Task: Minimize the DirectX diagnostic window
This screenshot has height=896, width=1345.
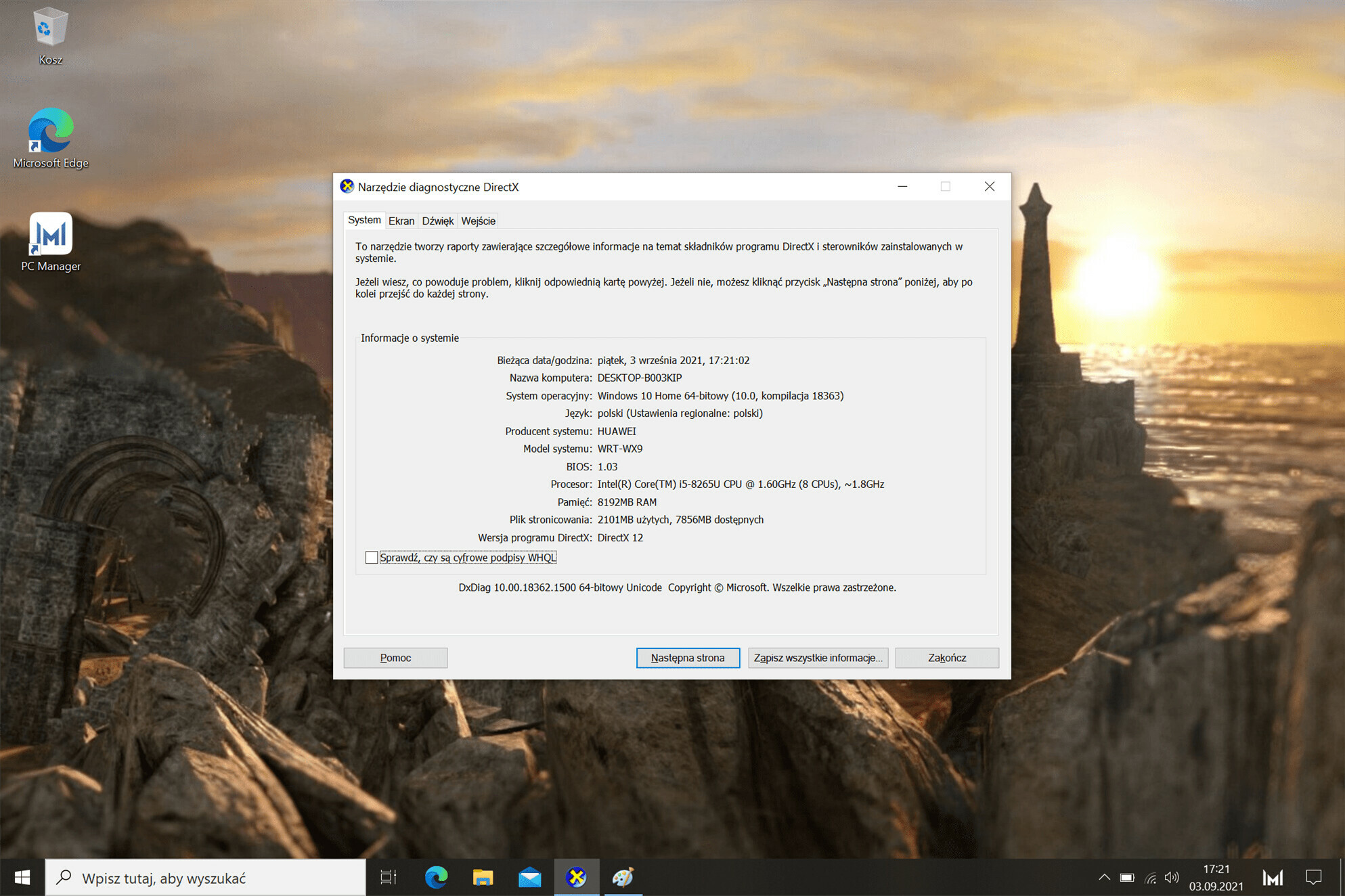Action: [x=902, y=186]
